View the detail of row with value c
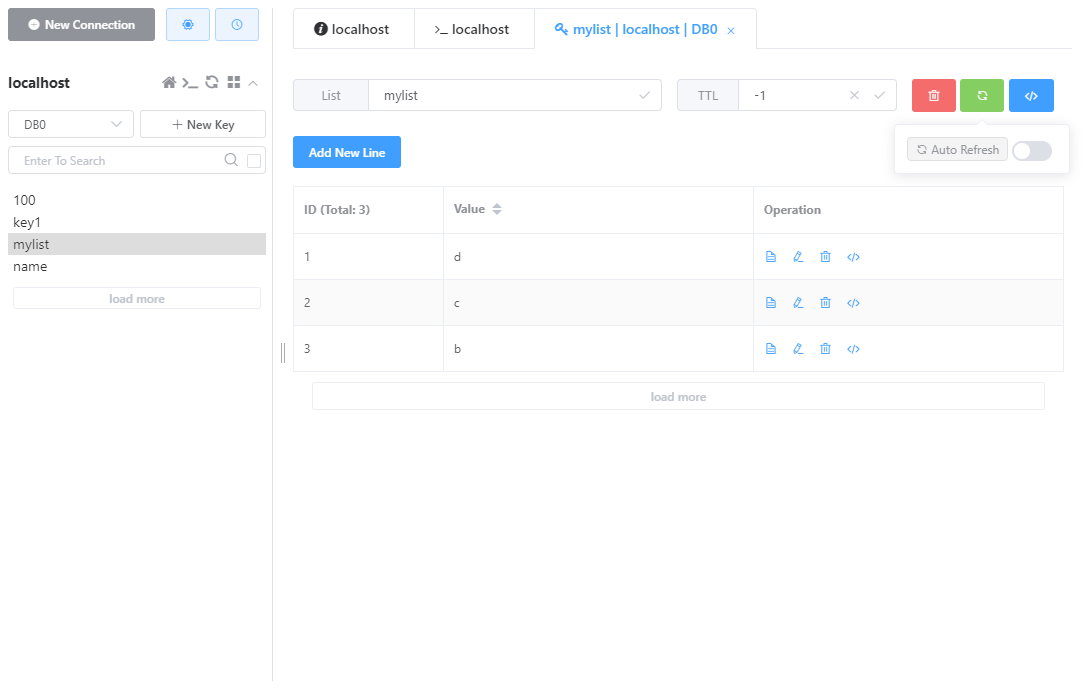Screen dimensions: 1084x689 point(771,303)
